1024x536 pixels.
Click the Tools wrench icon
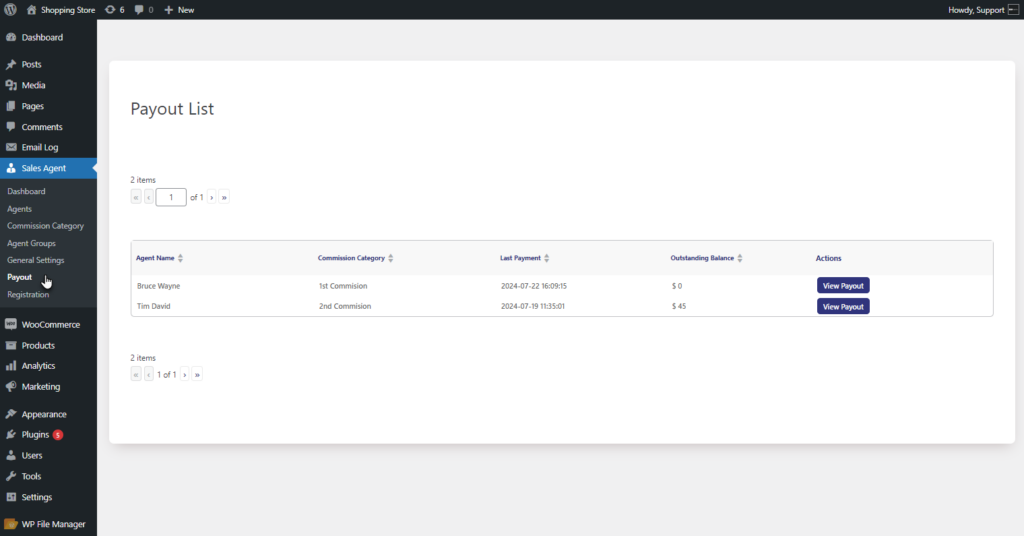coord(11,477)
